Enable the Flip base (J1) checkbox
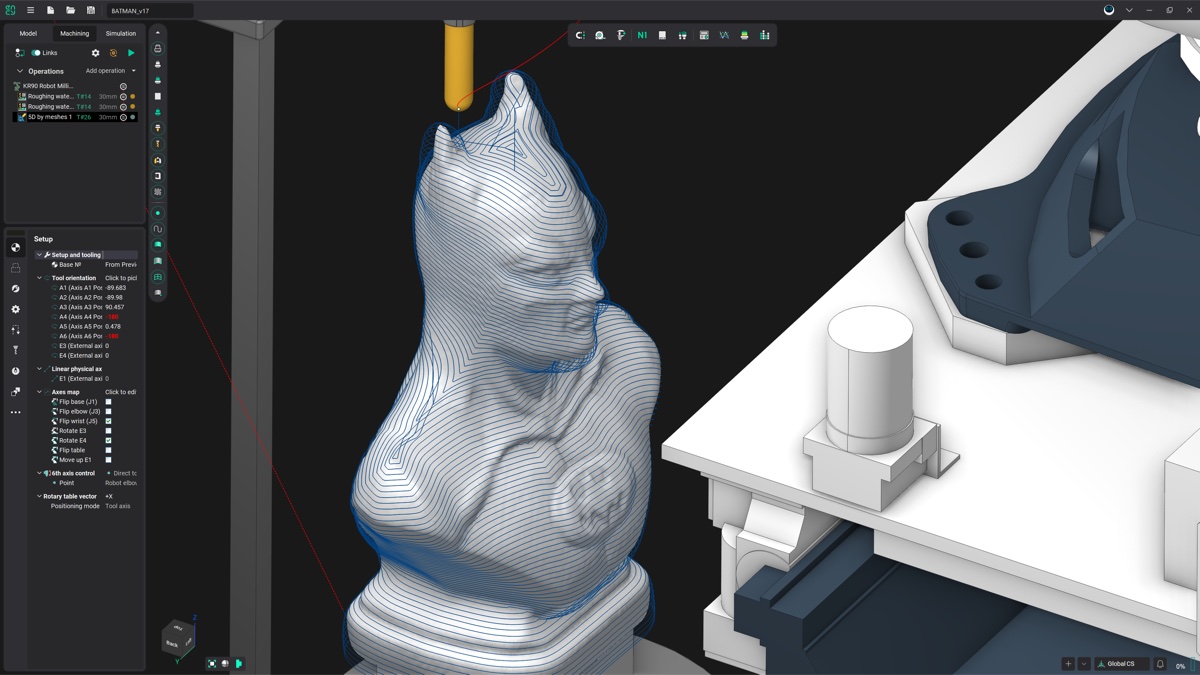 (109, 402)
